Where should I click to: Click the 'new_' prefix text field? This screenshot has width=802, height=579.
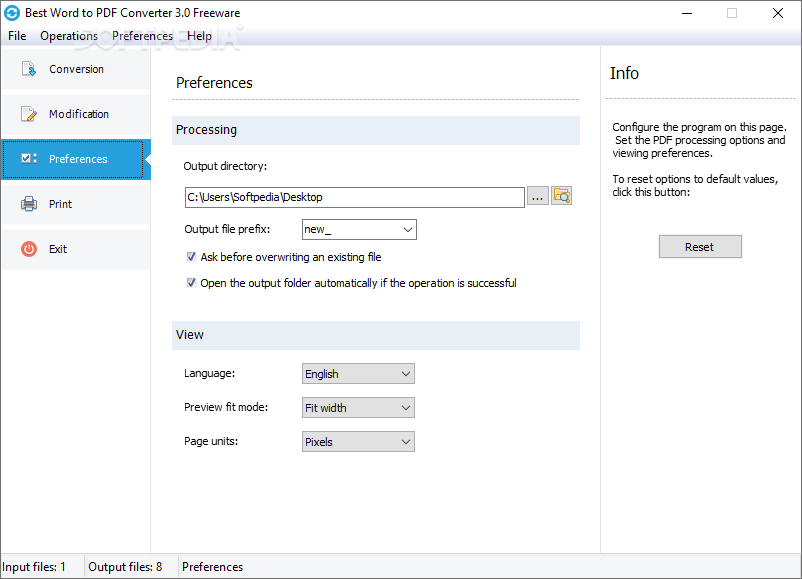pyautogui.click(x=351, y=230)
